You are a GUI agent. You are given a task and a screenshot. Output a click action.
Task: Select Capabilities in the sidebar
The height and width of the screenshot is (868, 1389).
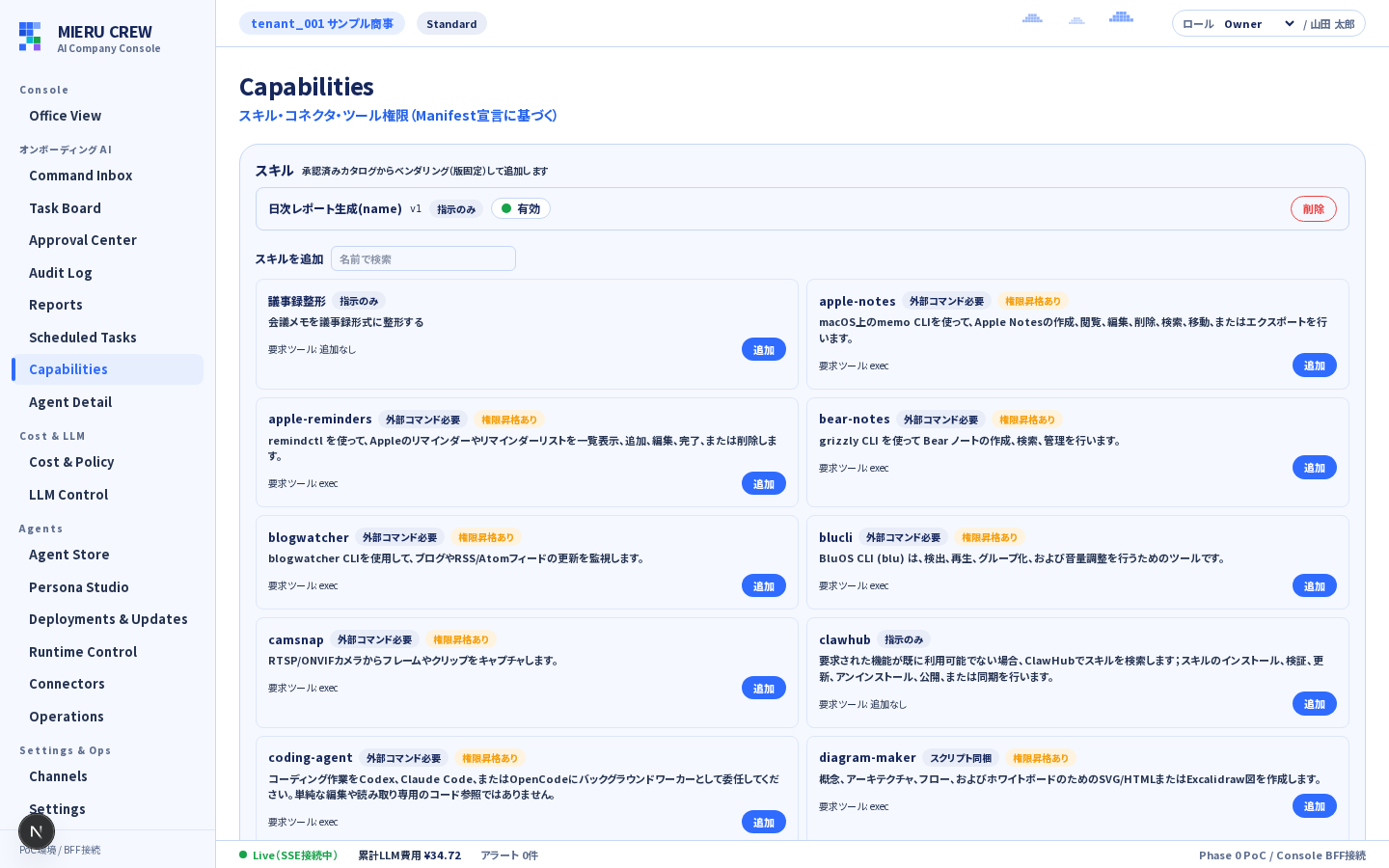point(107,369)
